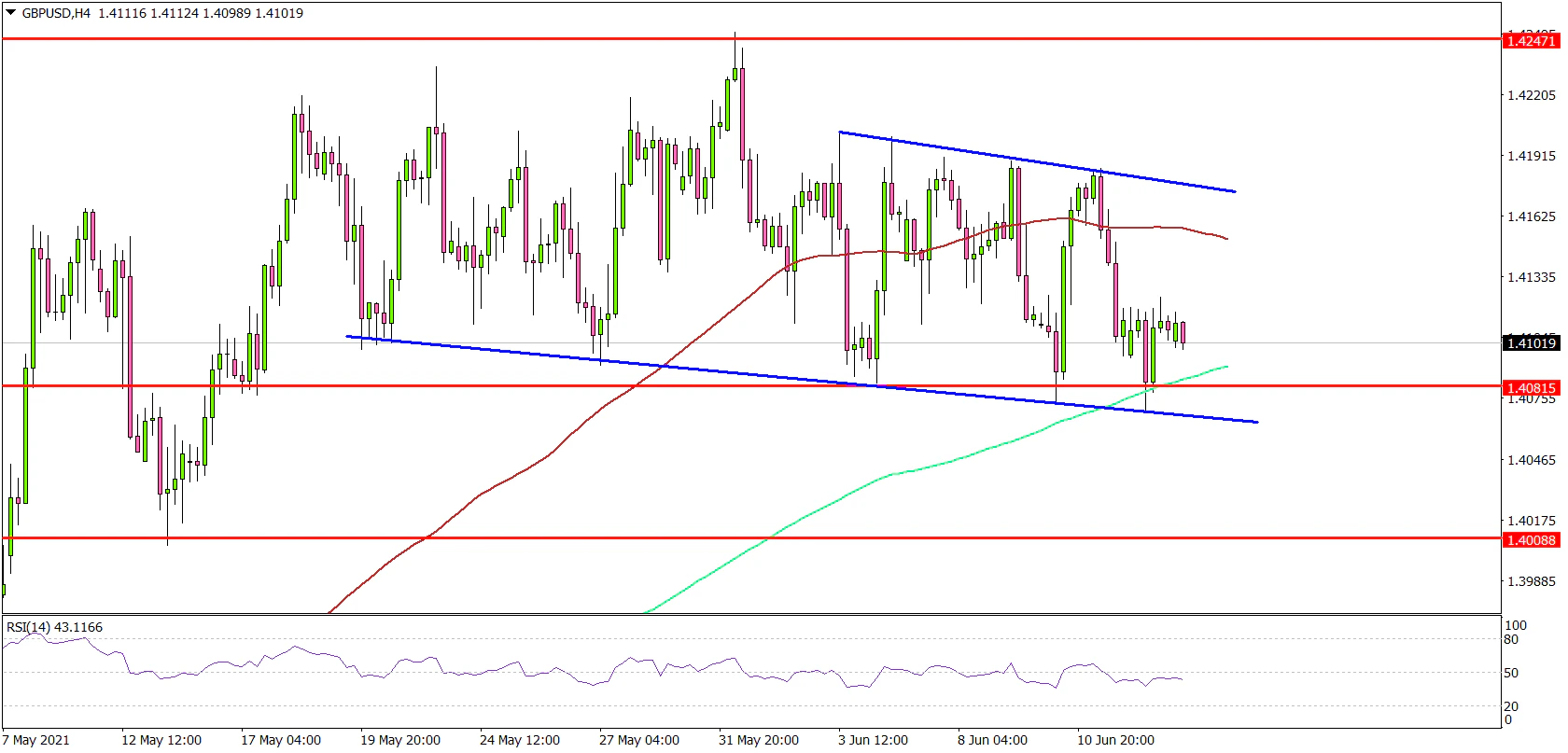Image resolution: width=1568 pixels, height=753 pixels.
Task: Click the 10 Jun 20:00 time axis label
Action: (x=1115, y=740)
